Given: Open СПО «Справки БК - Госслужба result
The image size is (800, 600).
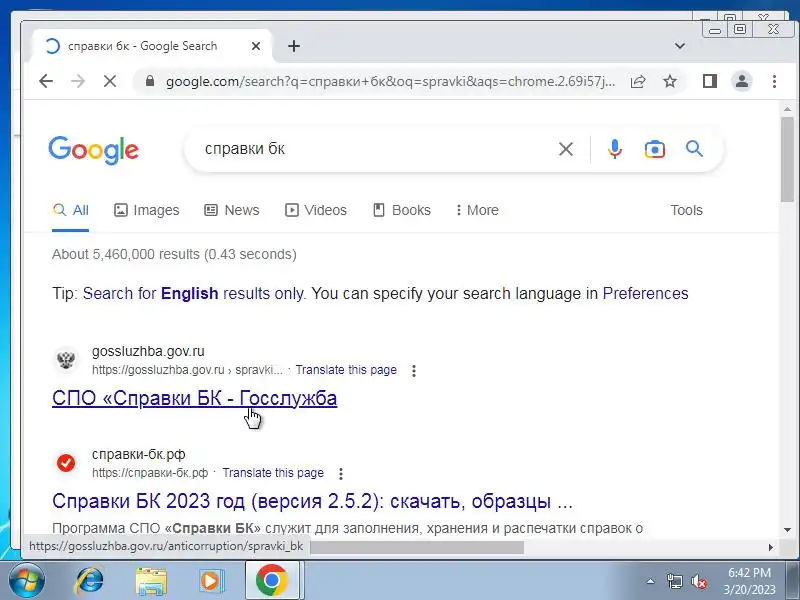Looking at the screenshot, I should [x=194, y=398].
